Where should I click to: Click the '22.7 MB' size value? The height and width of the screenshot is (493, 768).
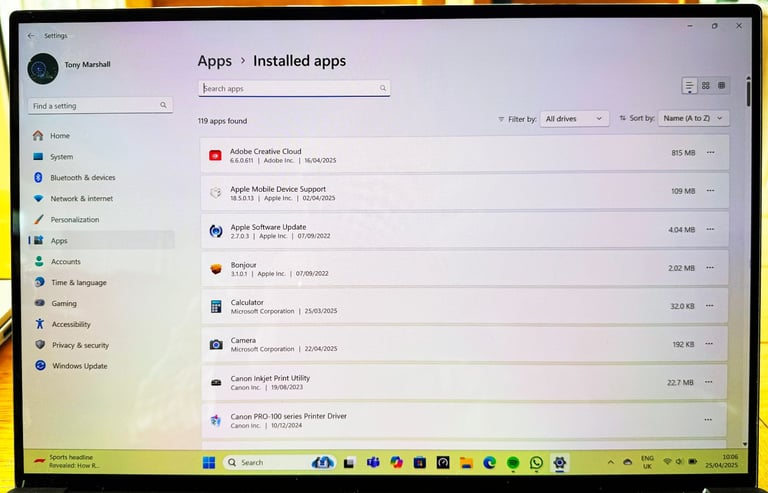[680, 382]
